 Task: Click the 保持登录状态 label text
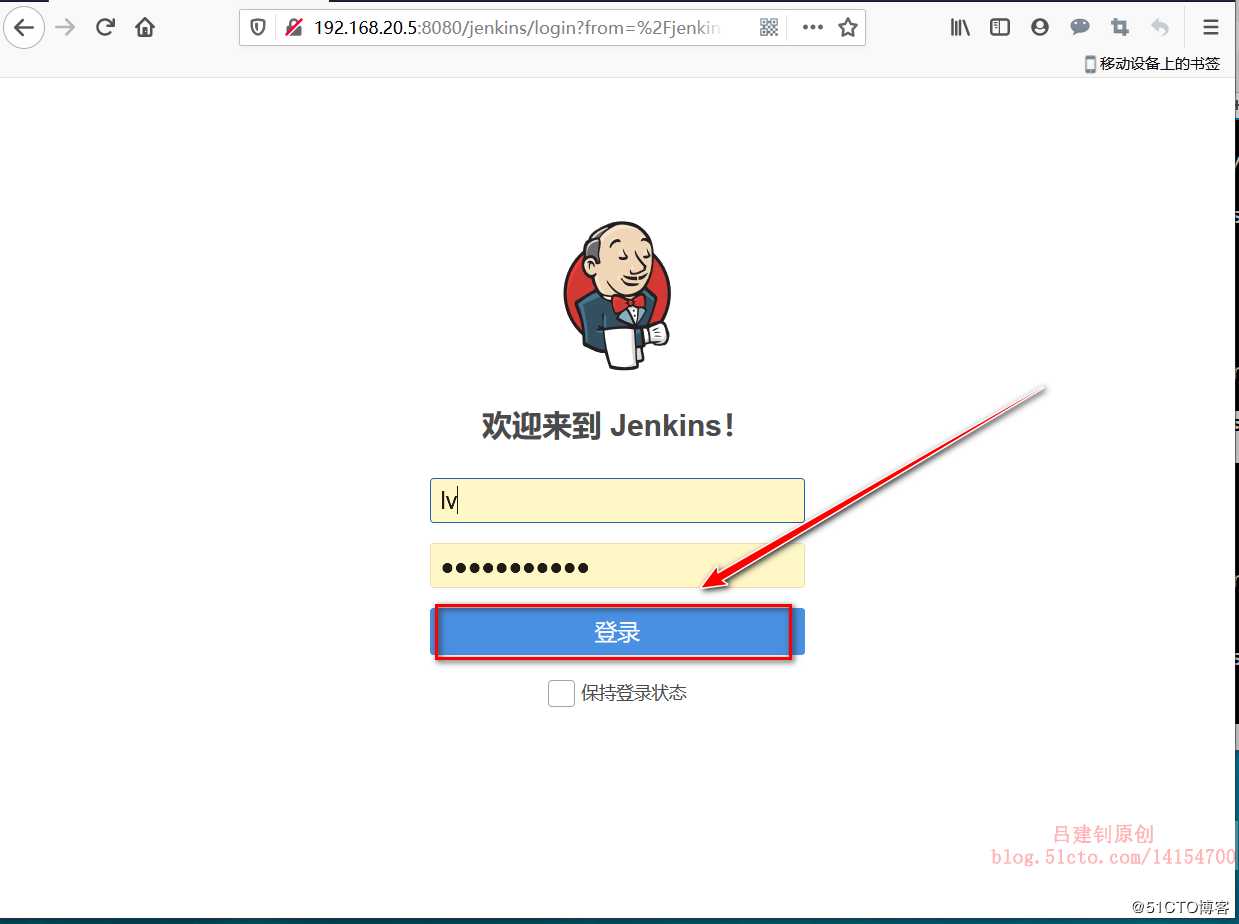click(634, 693)
